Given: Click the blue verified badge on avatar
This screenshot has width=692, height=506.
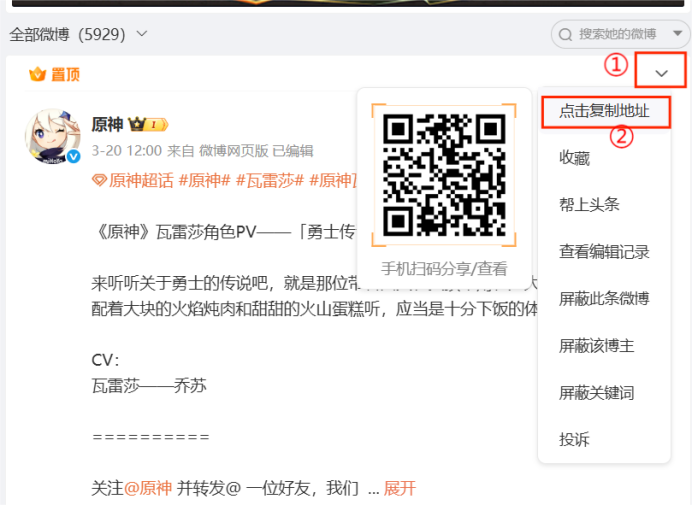Looking at the screenshot, I should tap(73, 156).
